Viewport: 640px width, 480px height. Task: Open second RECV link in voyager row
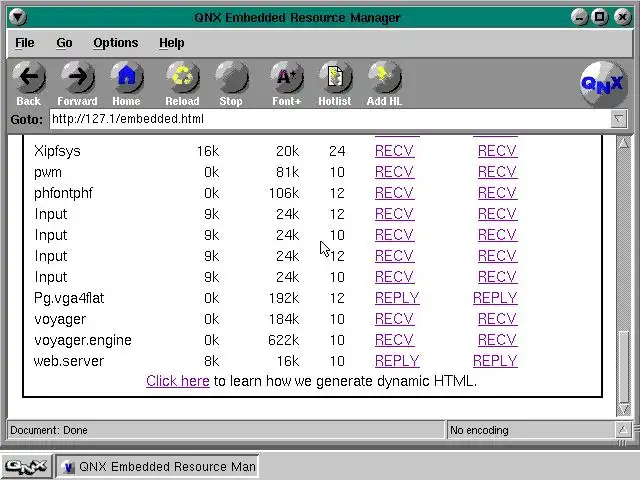point(497,319)
